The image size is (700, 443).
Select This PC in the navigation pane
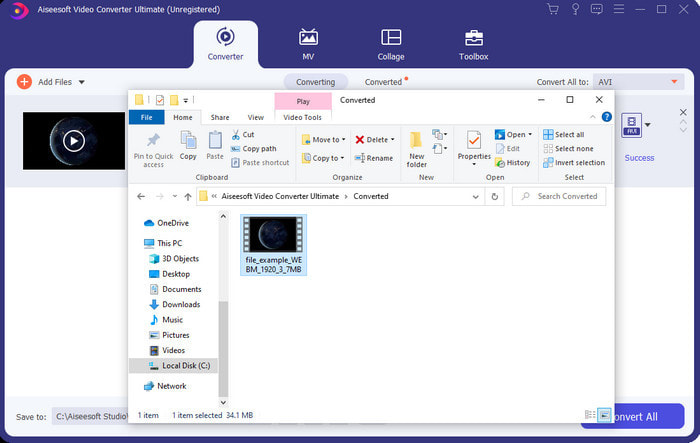[x=163, y=243]
